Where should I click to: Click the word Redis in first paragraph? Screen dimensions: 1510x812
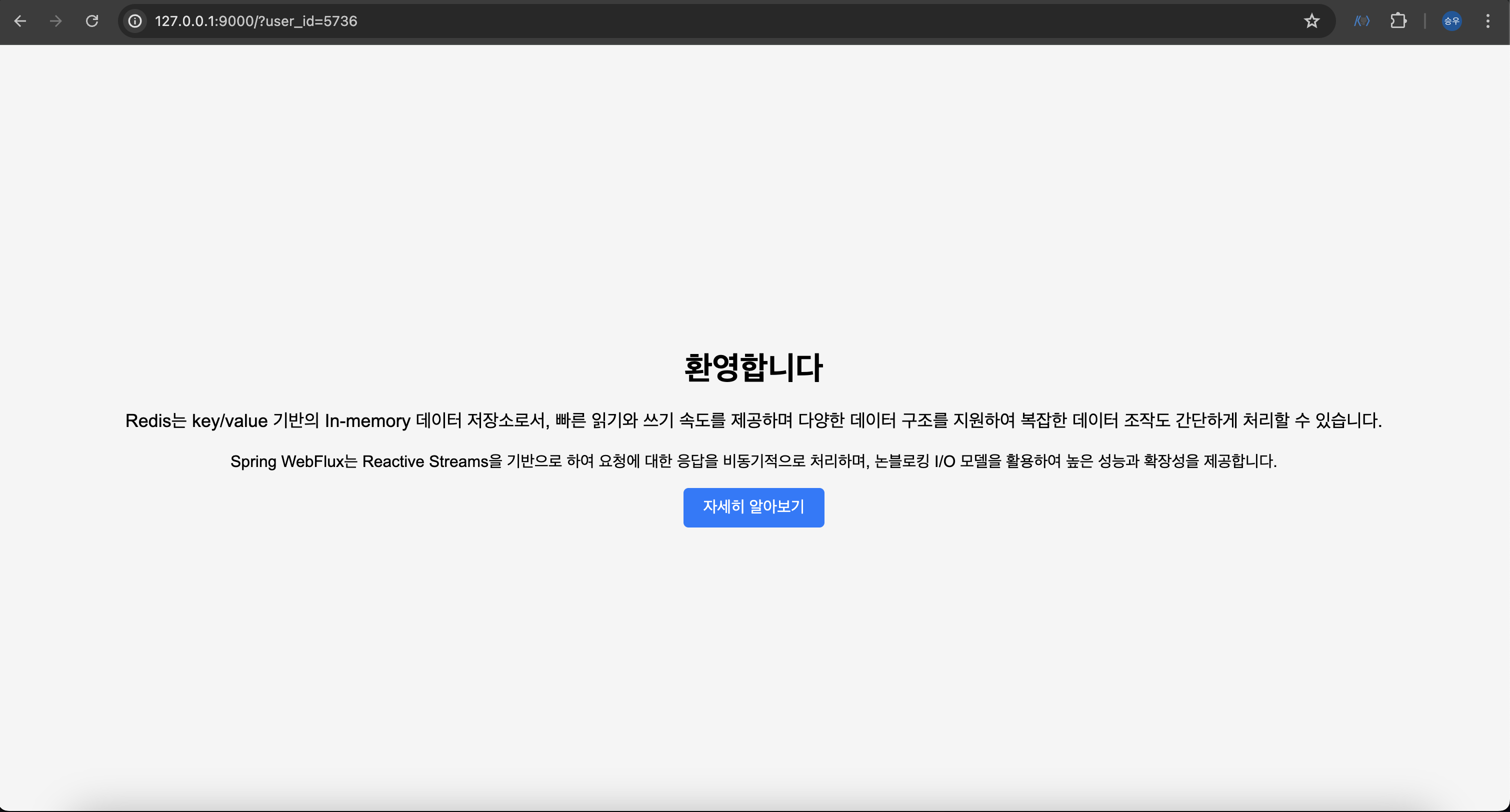(x=147, y=421)
